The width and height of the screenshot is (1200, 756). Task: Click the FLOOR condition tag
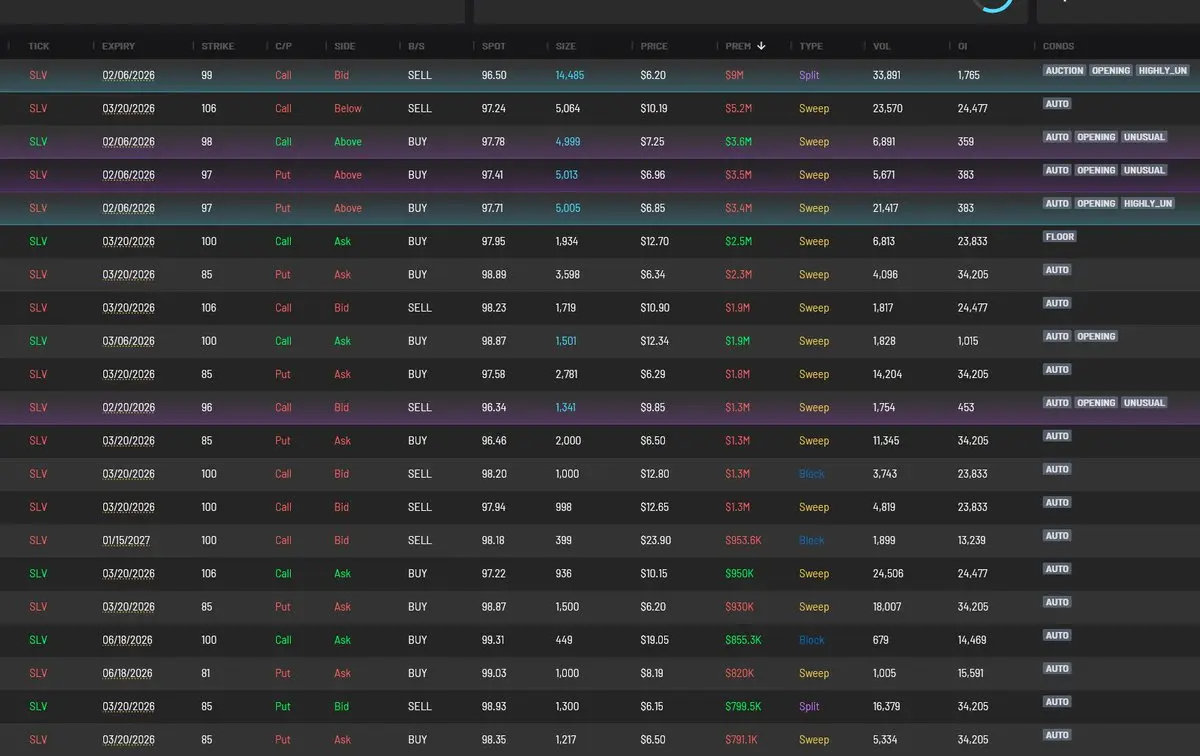[x=1060, y=237]
